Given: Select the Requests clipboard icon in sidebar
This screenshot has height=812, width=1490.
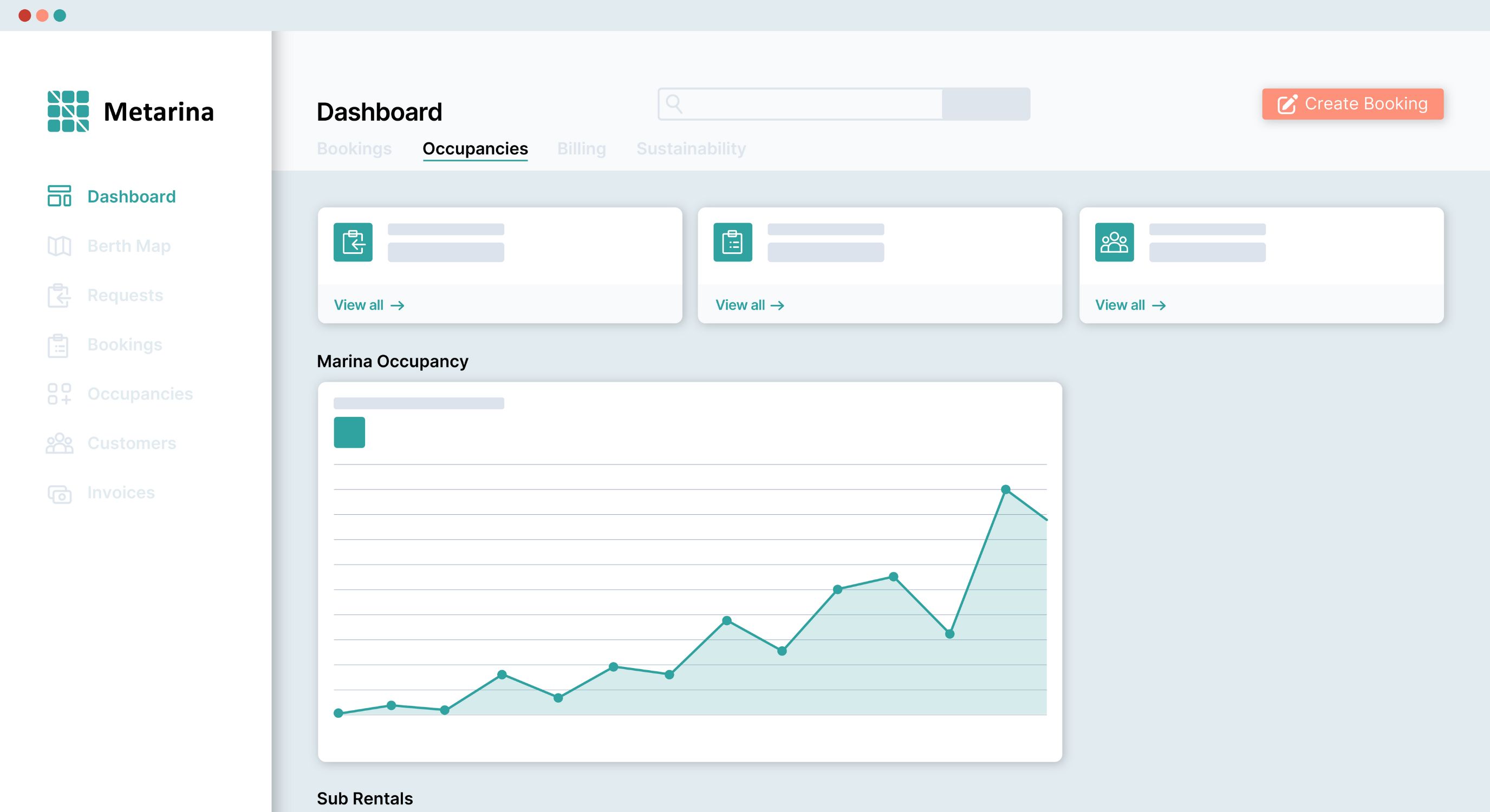Looking at the screenshot, I should pos(59,296).
